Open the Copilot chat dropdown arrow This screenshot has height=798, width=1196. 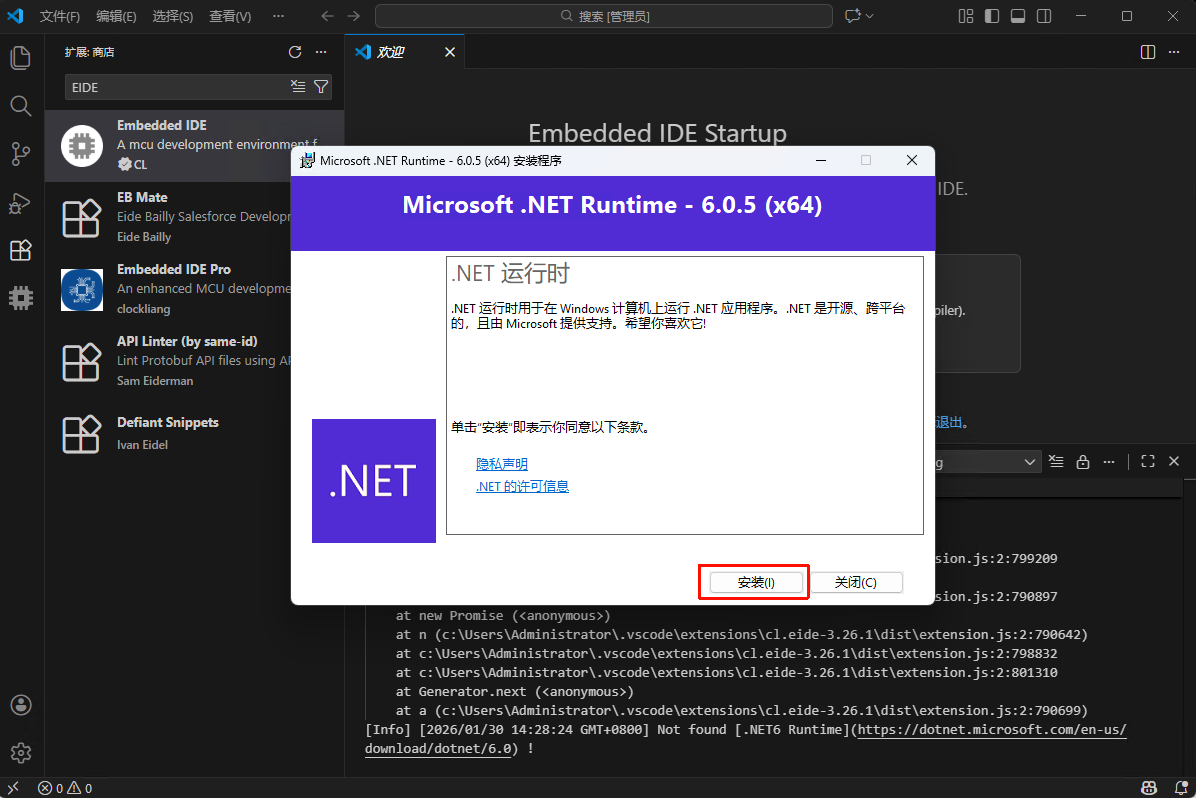point(869,16)
